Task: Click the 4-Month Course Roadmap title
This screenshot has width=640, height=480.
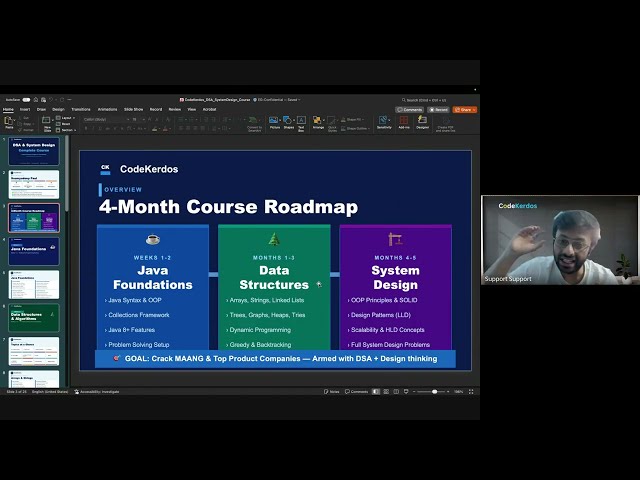Action: [x=228, y=207]
